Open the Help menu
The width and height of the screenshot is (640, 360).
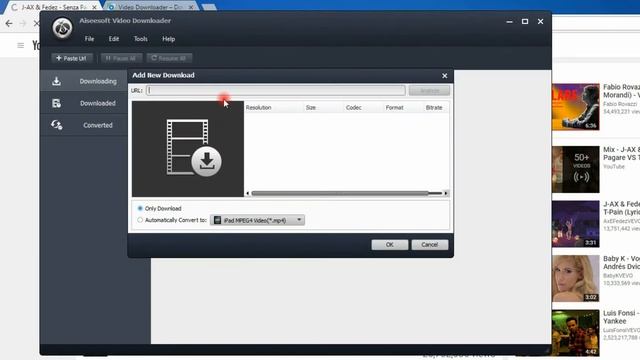point(168,39)
